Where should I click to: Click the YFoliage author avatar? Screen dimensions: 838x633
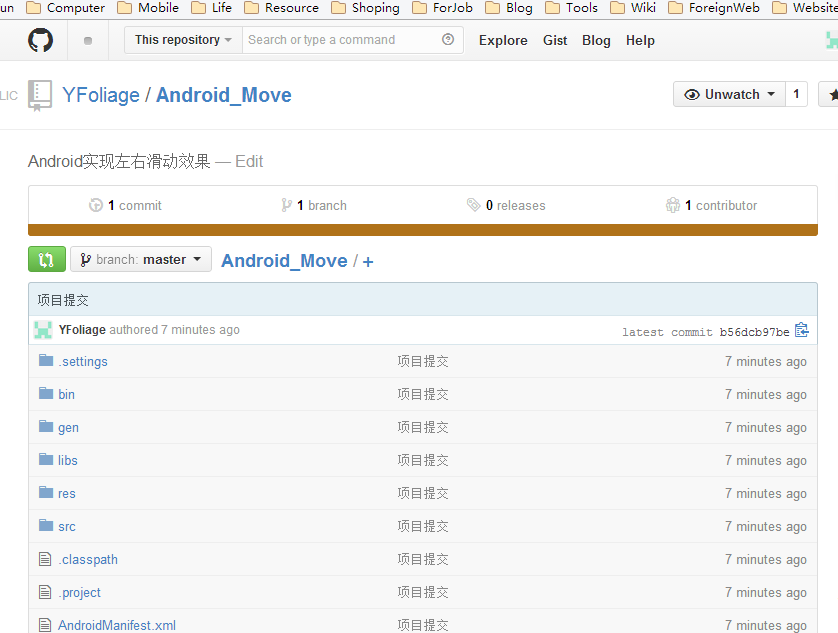[43, 330]
